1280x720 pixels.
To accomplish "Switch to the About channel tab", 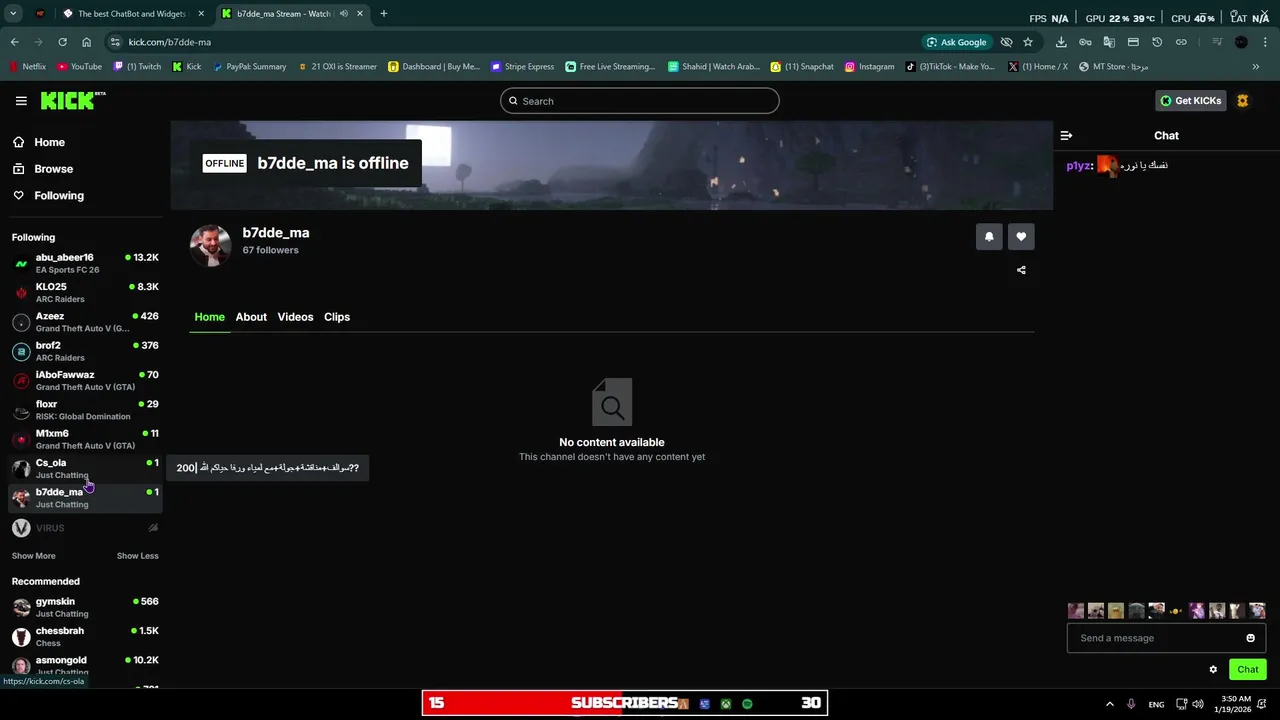I will pos(251,317).
